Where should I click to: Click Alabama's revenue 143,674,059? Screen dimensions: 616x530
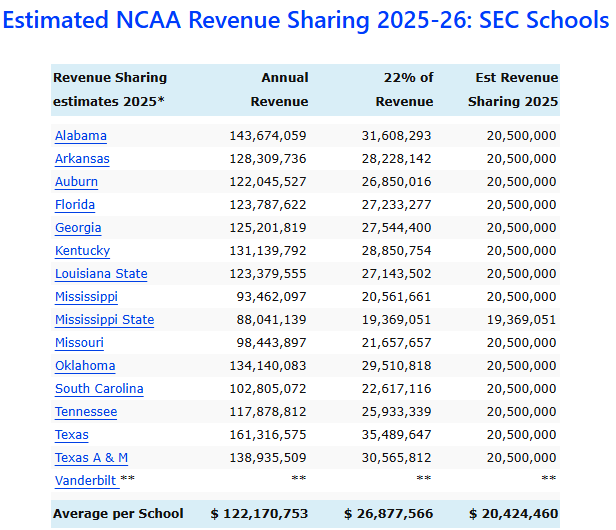point(268,136)
